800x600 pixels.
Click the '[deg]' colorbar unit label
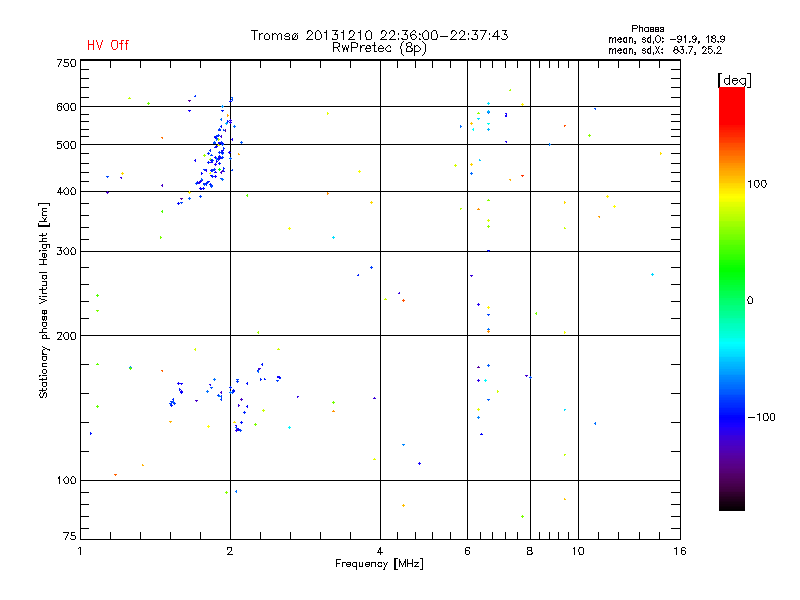pos(734,80)
